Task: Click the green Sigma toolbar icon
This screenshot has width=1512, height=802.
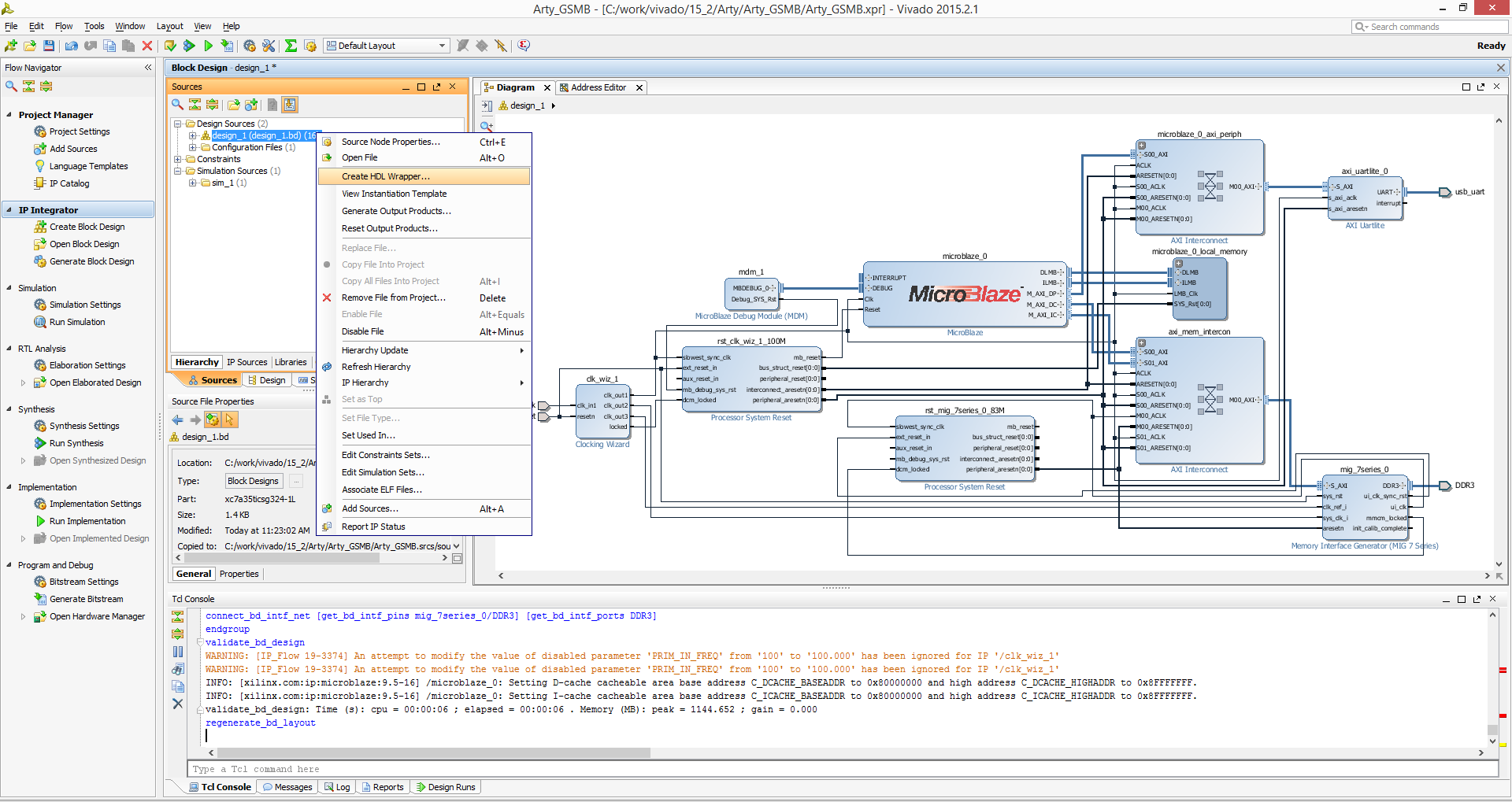Action: 291,46
